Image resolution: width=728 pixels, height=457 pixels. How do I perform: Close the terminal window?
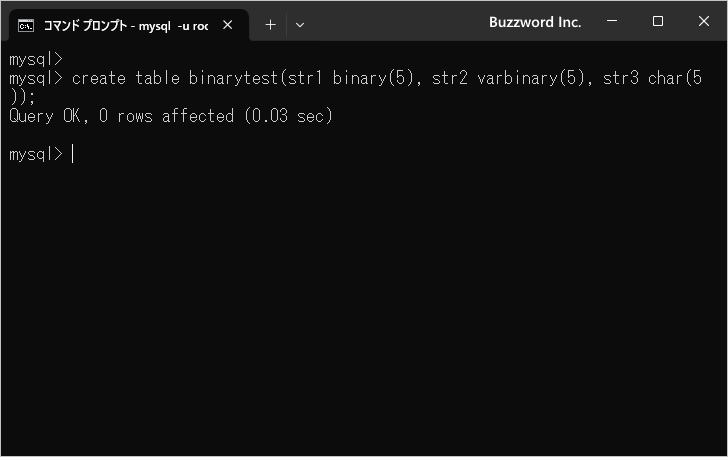[x=703, y=22]
